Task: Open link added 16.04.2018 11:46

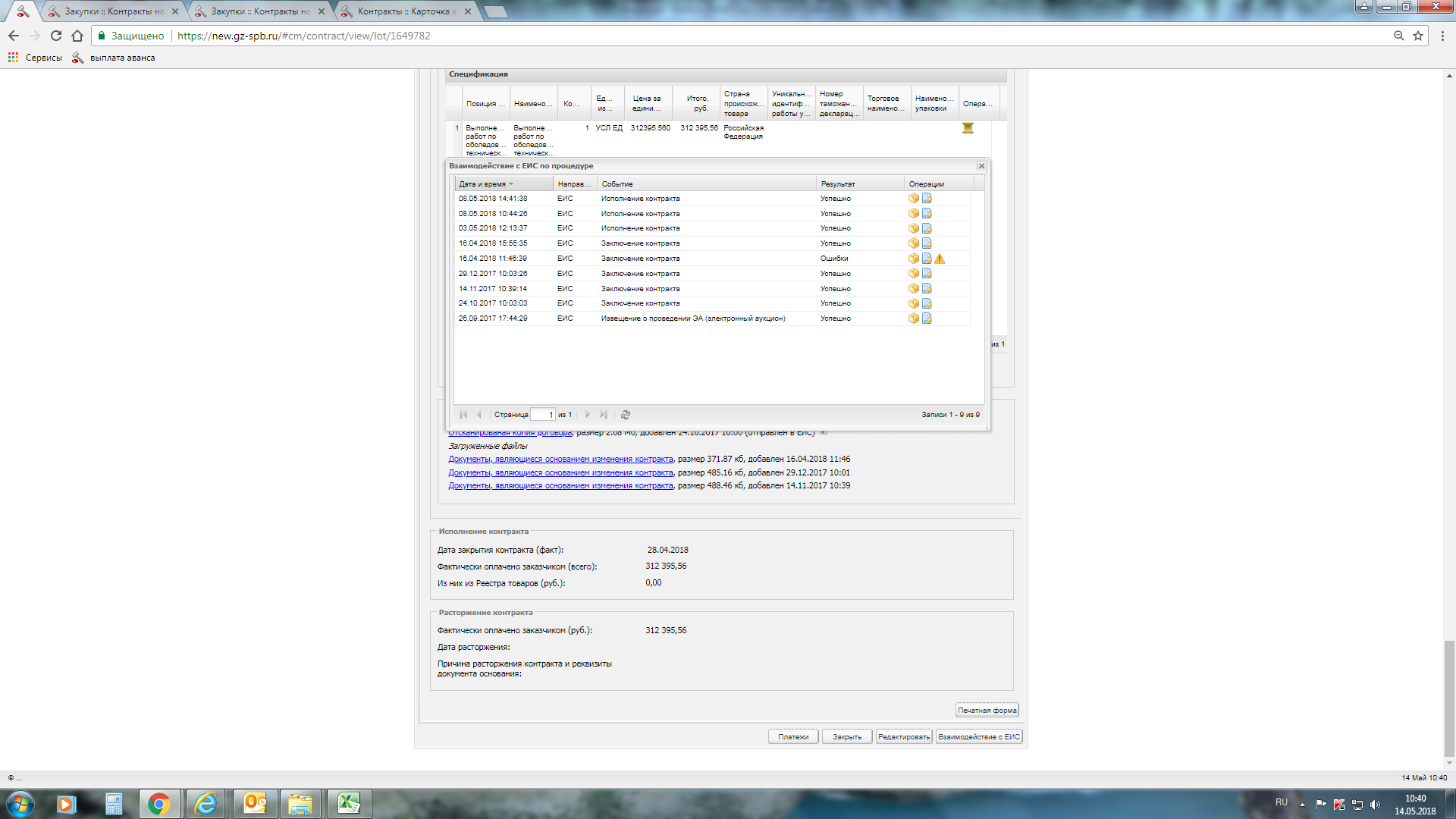Action: pos(560,460)
